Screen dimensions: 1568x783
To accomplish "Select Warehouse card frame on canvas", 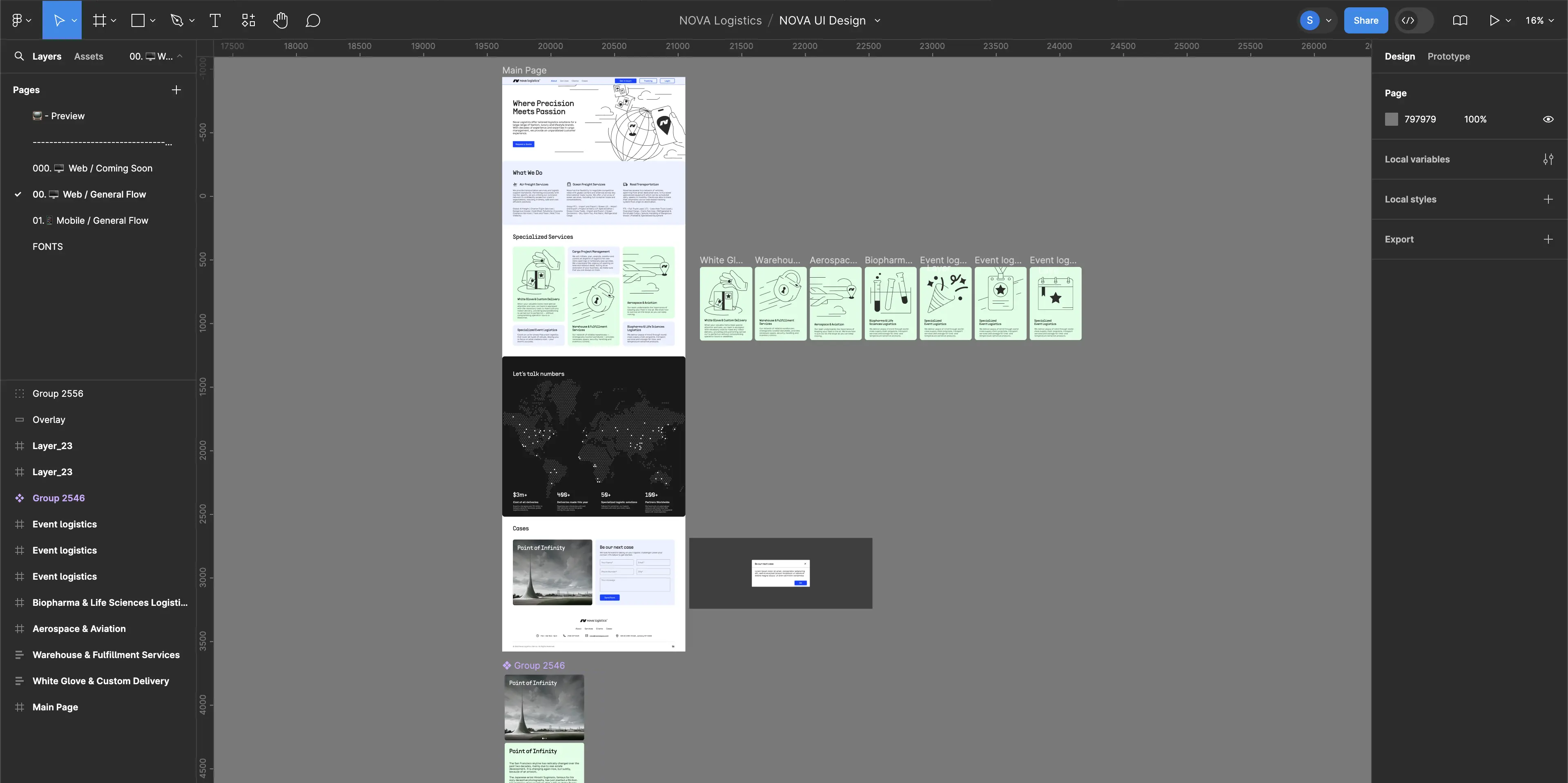I will tap(780, 303).
